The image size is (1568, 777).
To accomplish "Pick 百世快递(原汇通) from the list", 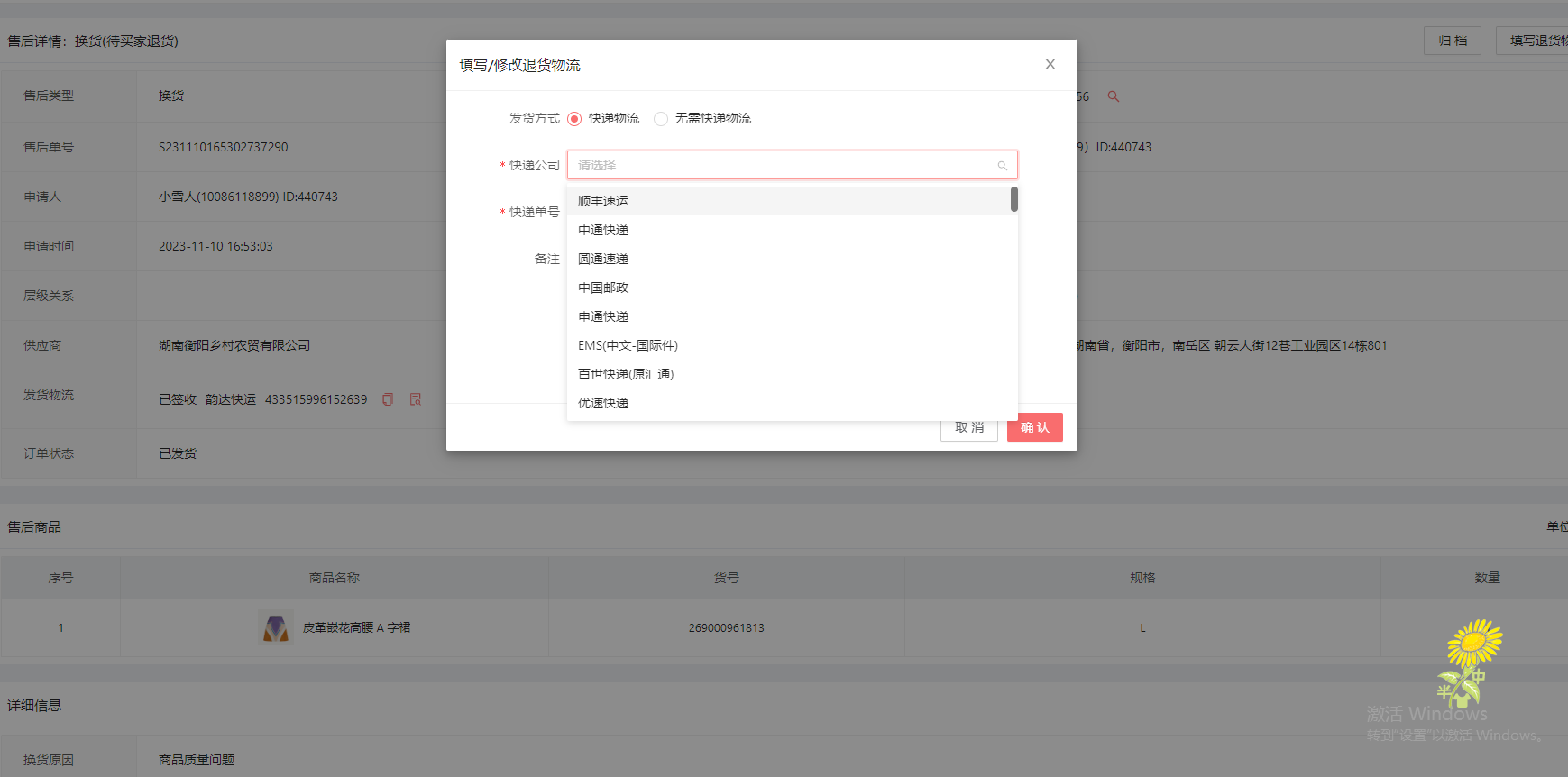I will (x=626, y=374).
